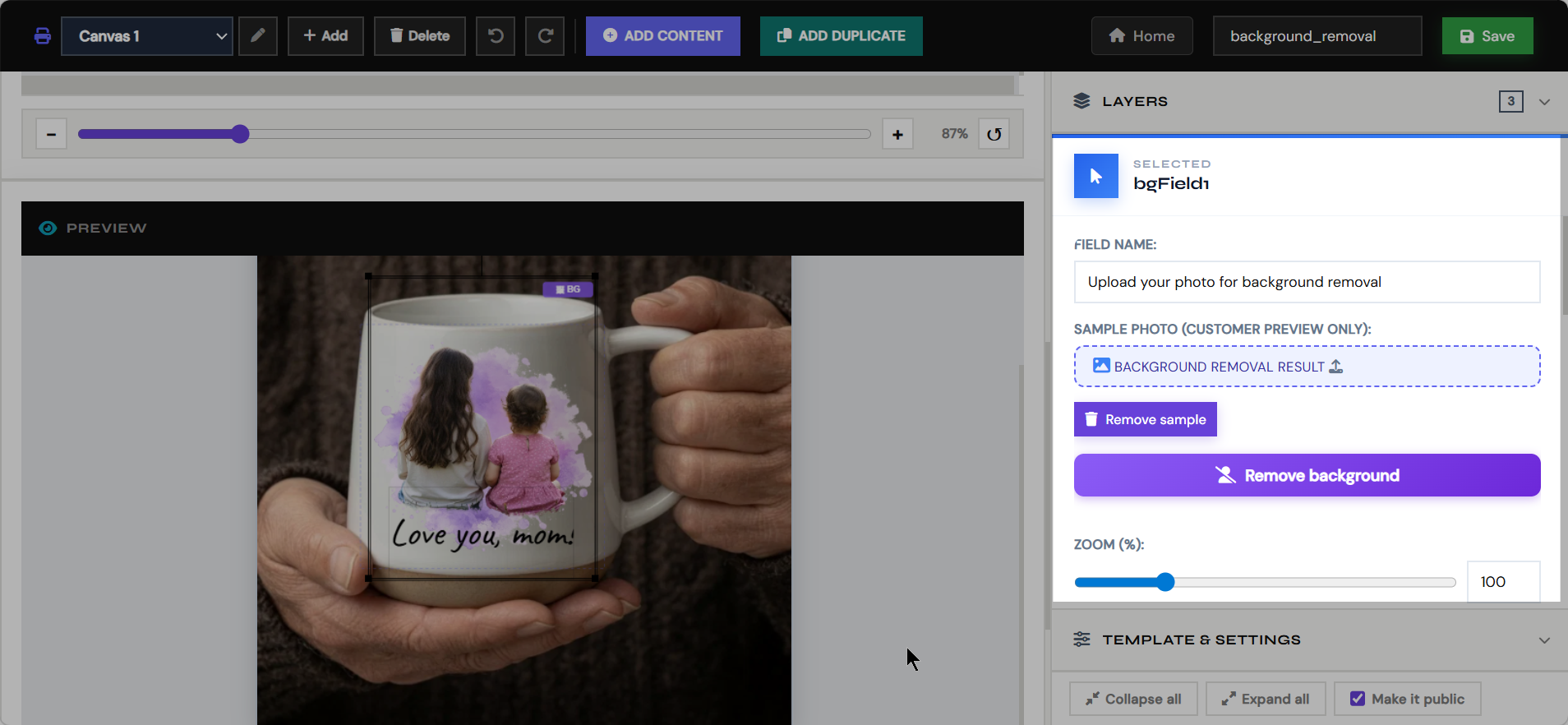Undo the last action
Viewport: 1568px width, 725px height.
click(496, 36)
